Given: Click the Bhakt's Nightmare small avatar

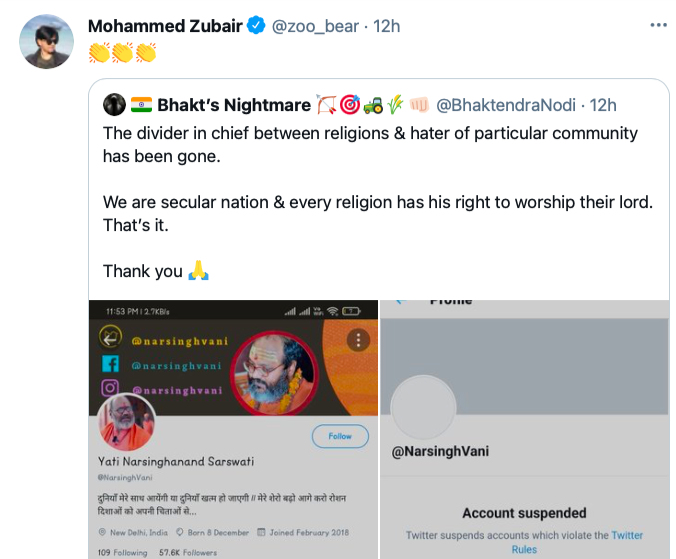Looking at the screenshot, I should [114, 104].
